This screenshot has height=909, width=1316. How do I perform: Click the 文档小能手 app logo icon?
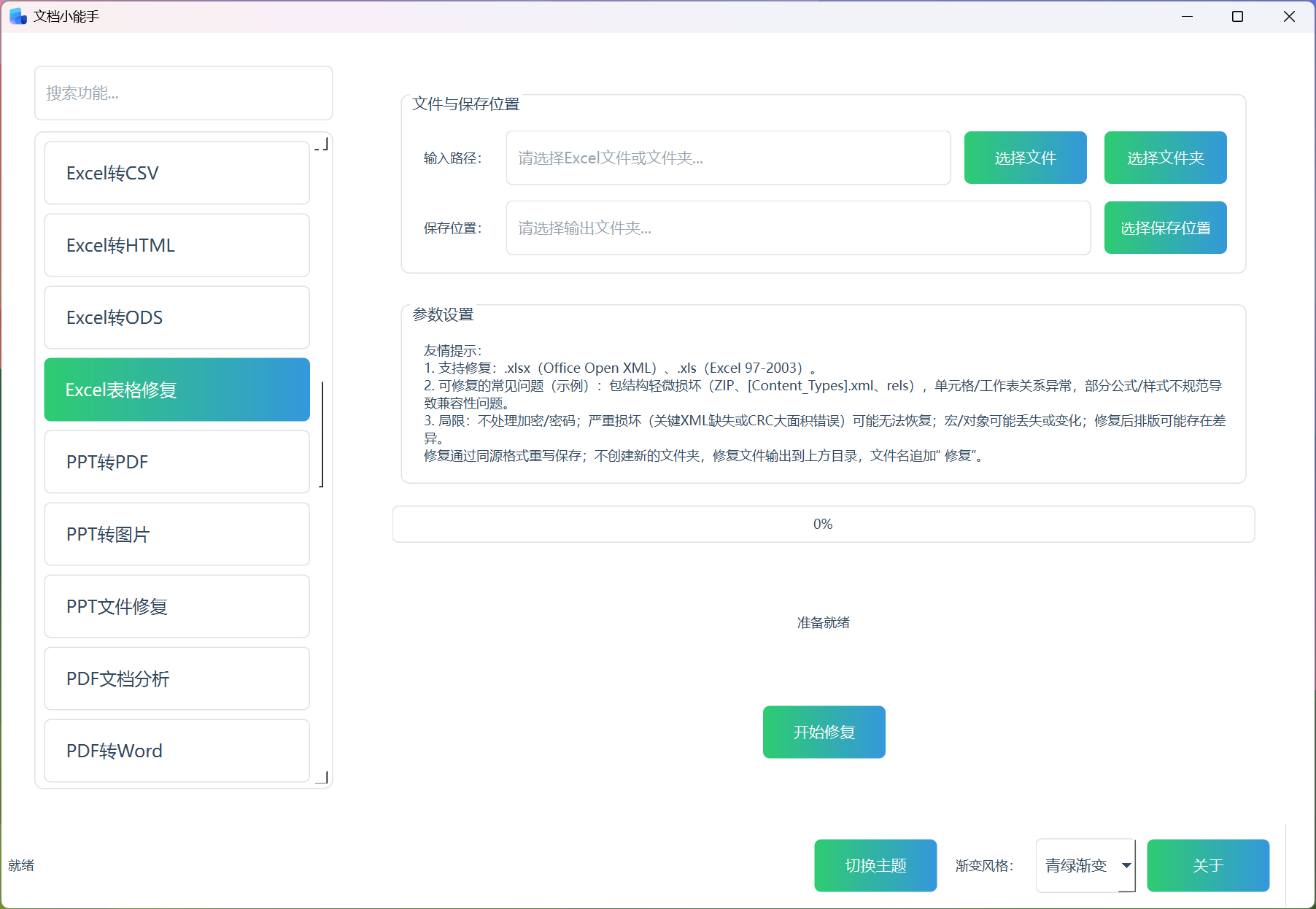(16, 15)
